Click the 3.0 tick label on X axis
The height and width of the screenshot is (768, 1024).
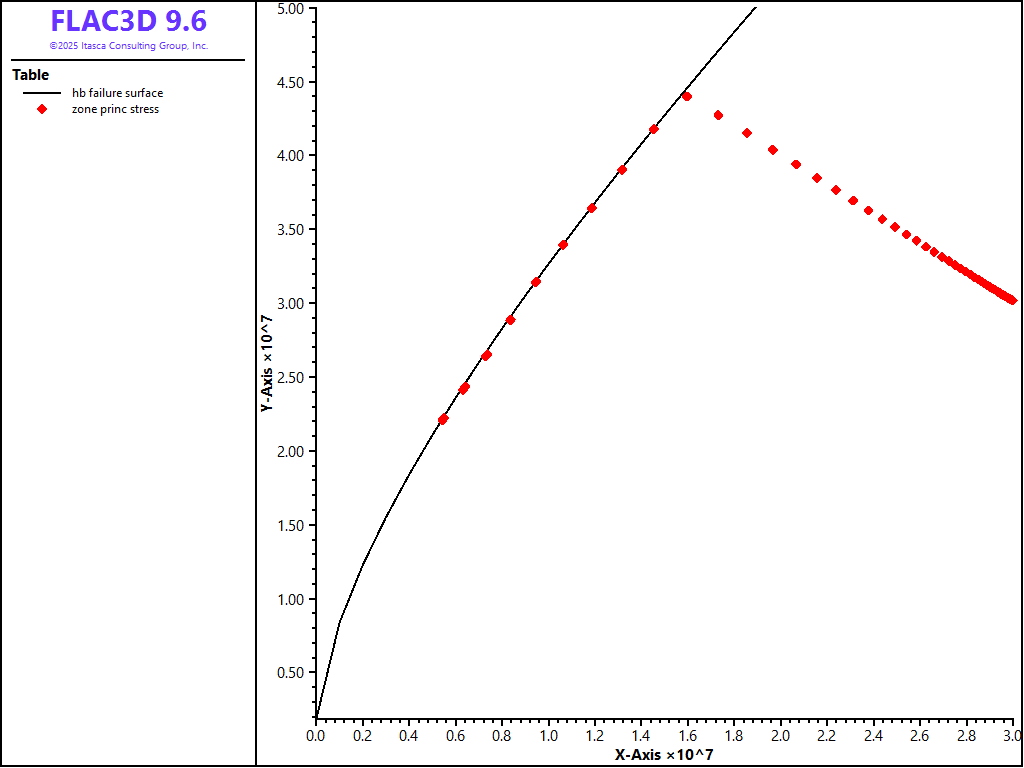(x=1013, y=736)
